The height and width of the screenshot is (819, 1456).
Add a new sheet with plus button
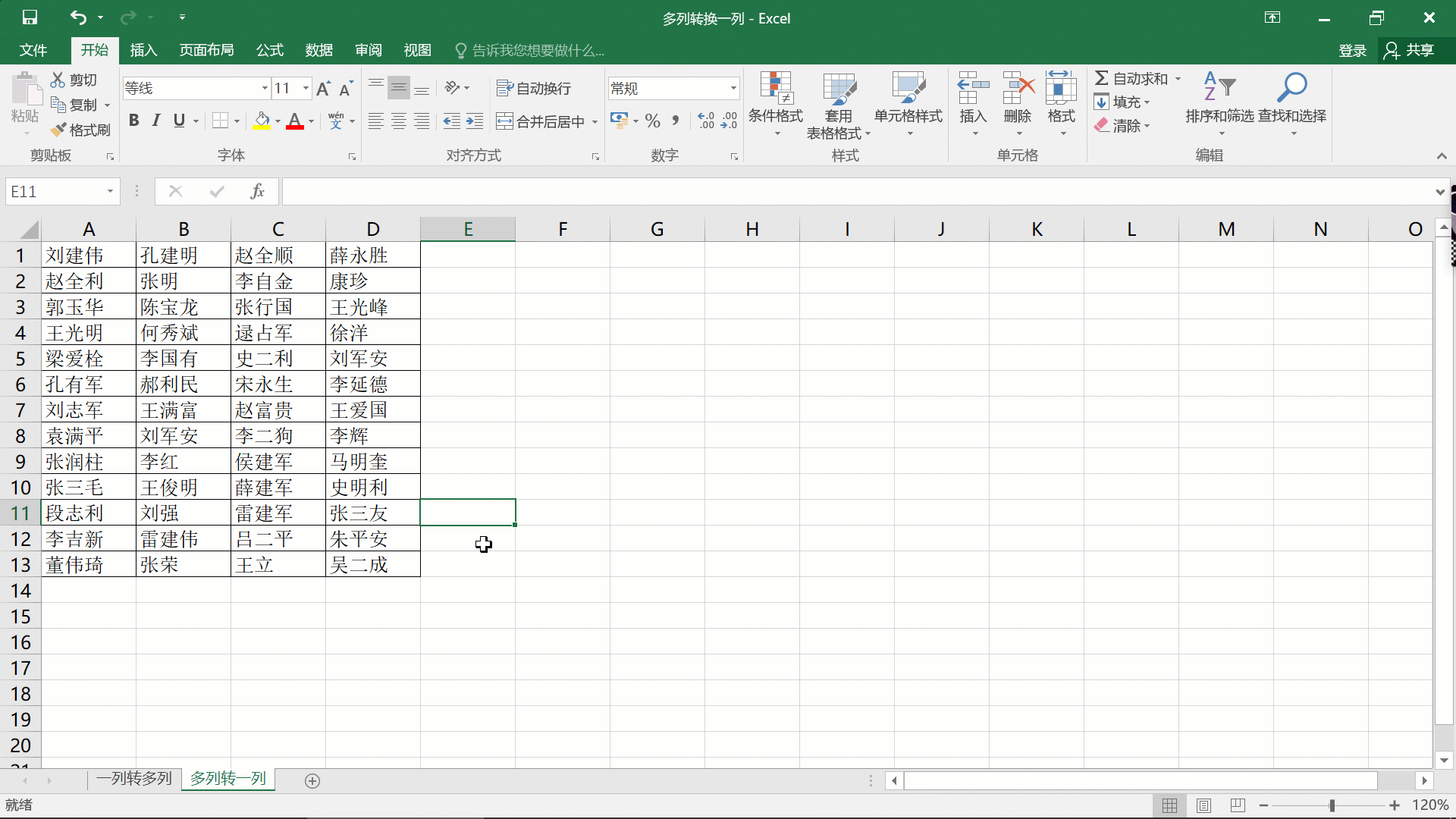click(312, 780)
